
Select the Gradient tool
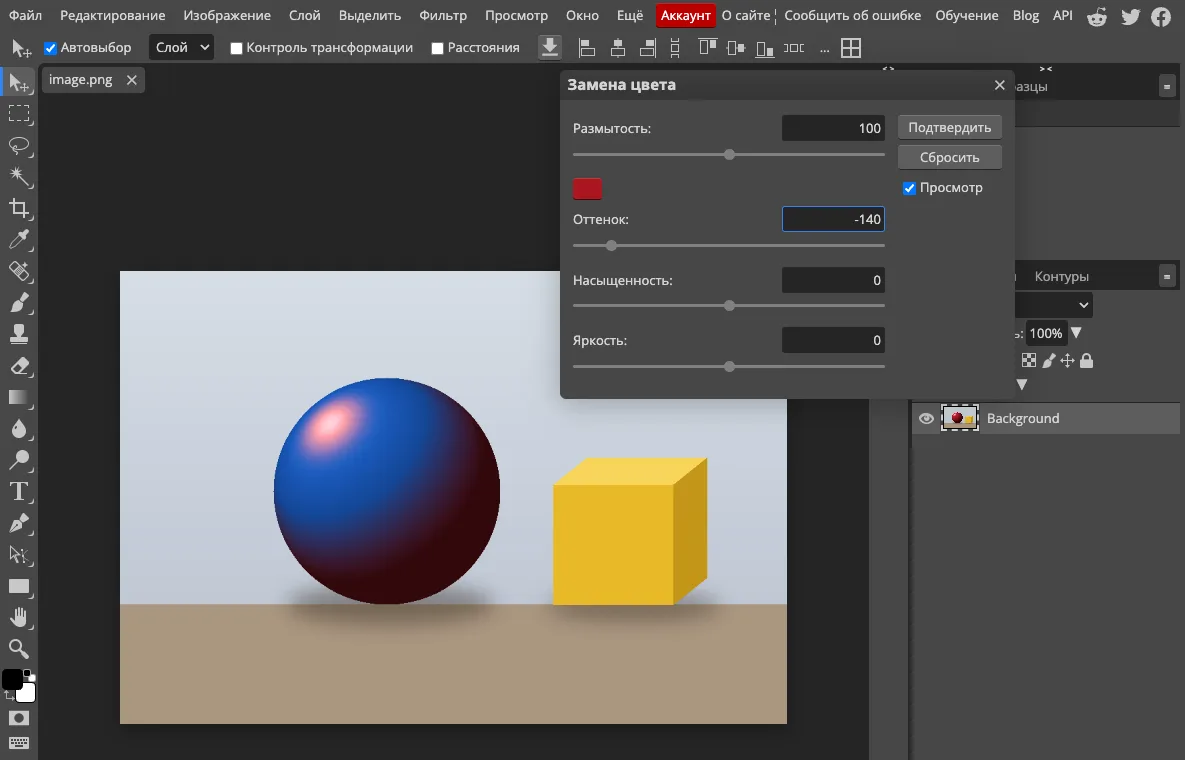[x=19, y=397]
